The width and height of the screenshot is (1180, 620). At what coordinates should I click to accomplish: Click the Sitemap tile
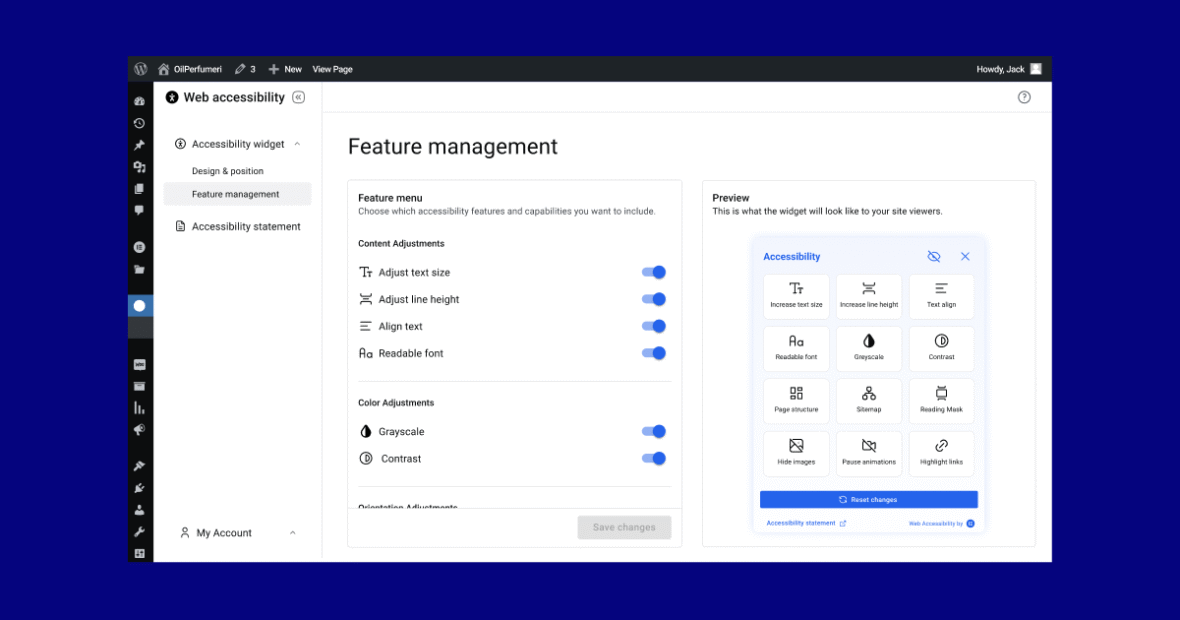coord(868,401)
